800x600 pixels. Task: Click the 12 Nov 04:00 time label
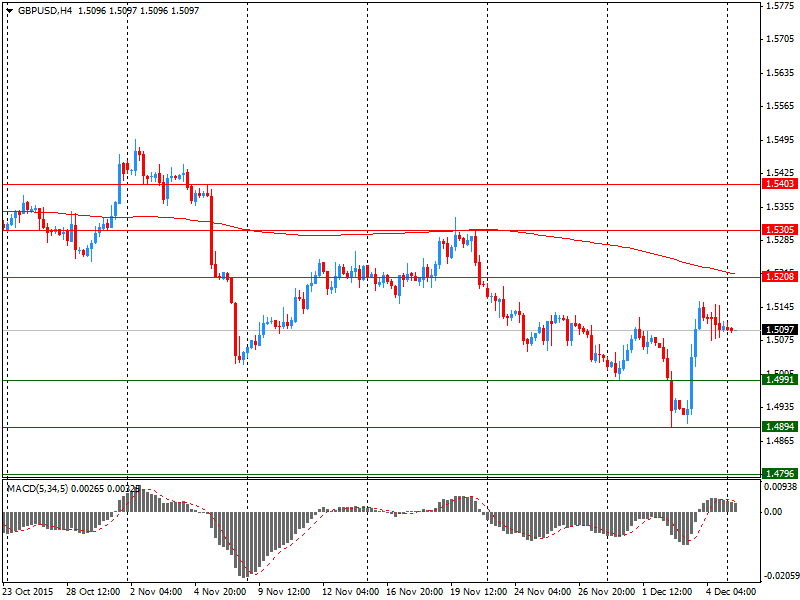click(x=351, y=592)
